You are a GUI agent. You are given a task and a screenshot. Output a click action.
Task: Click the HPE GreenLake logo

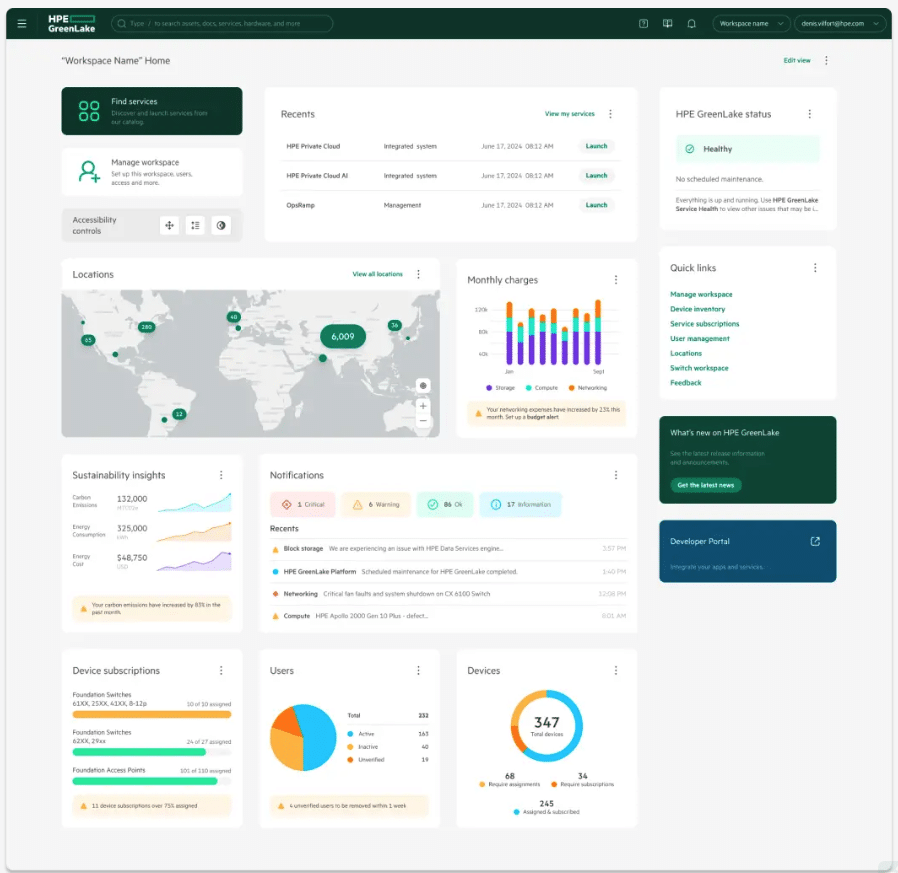click(x=72, y=23)
